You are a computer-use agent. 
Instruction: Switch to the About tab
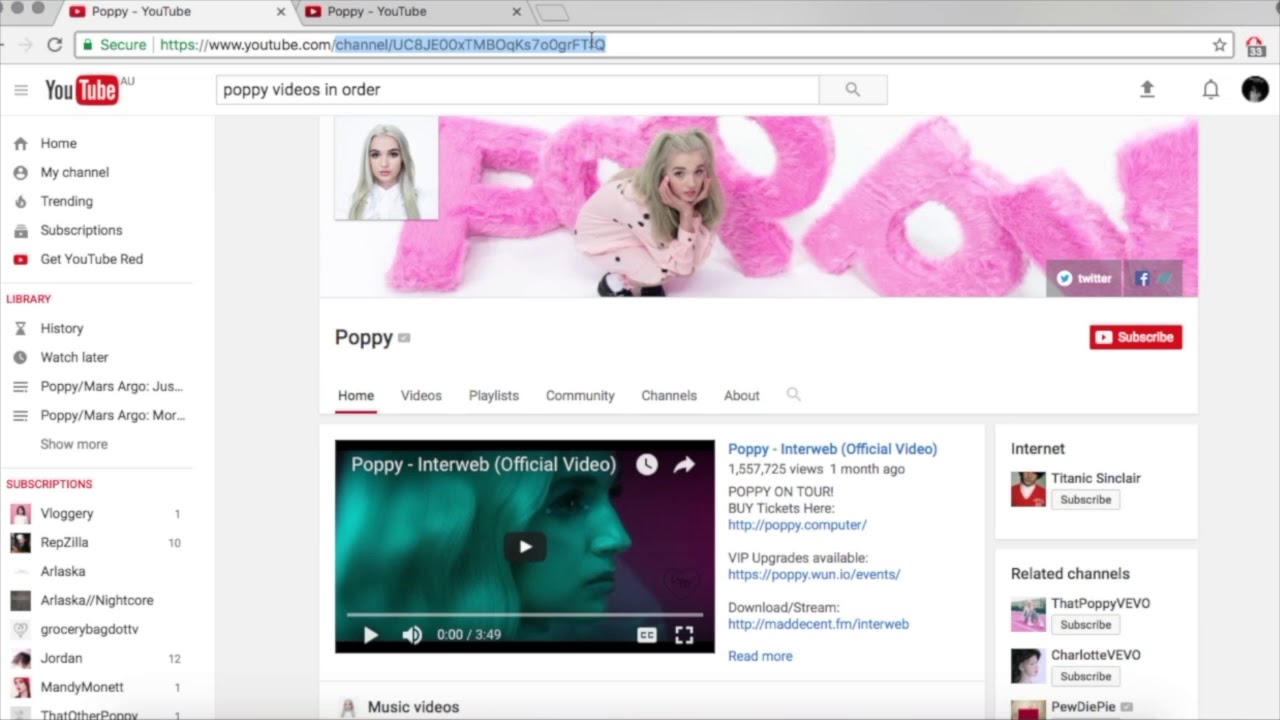742,395
